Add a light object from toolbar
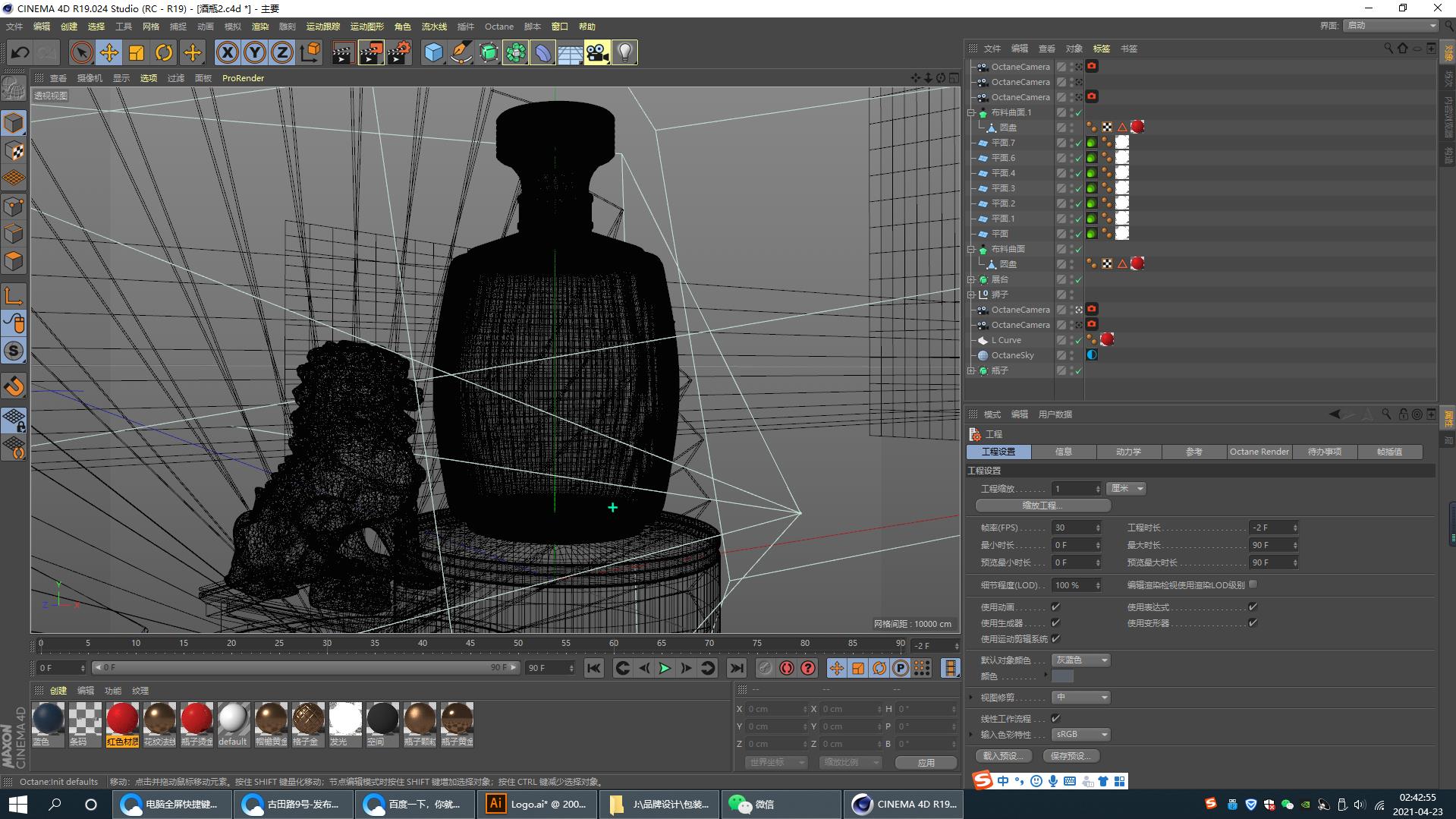The height and width of the screenshot is (819, 1456). click(624, 52)
